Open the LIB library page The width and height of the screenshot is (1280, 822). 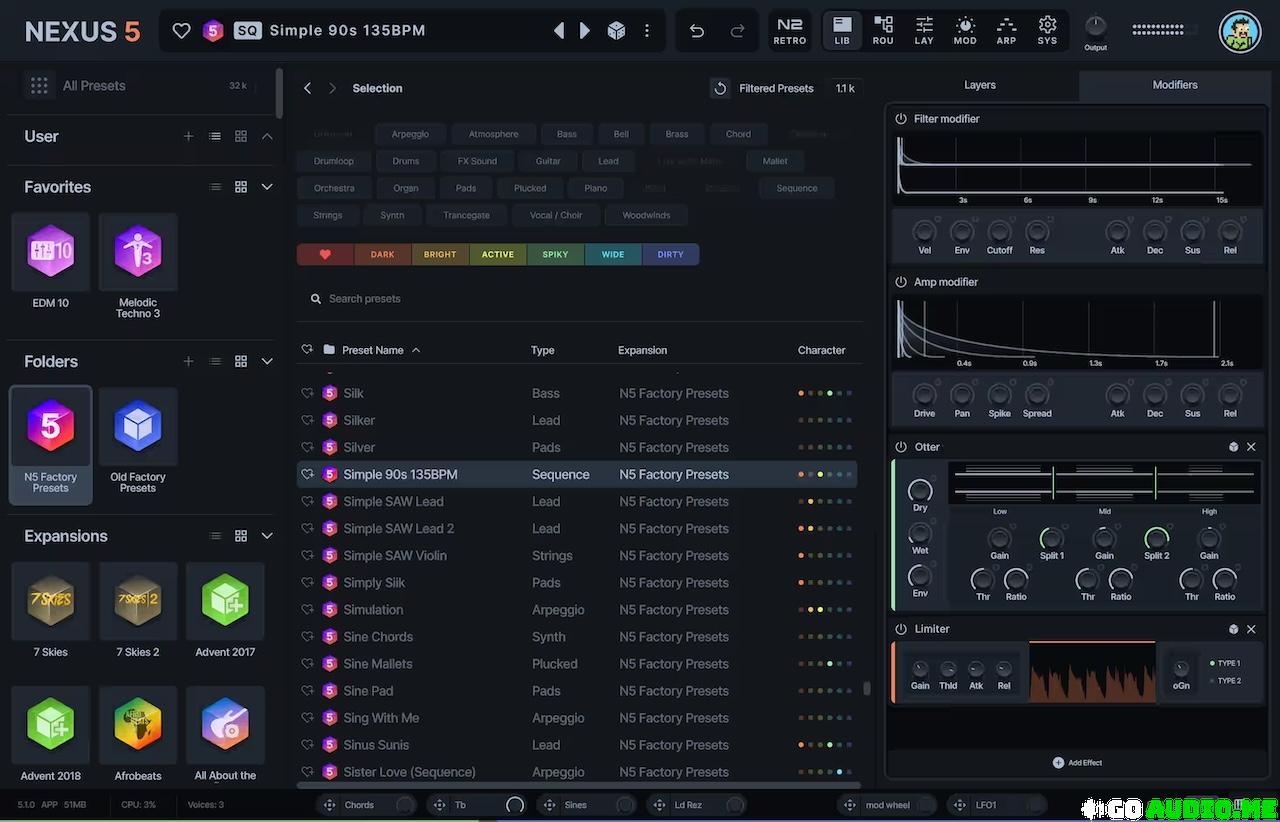coord(842,31)
